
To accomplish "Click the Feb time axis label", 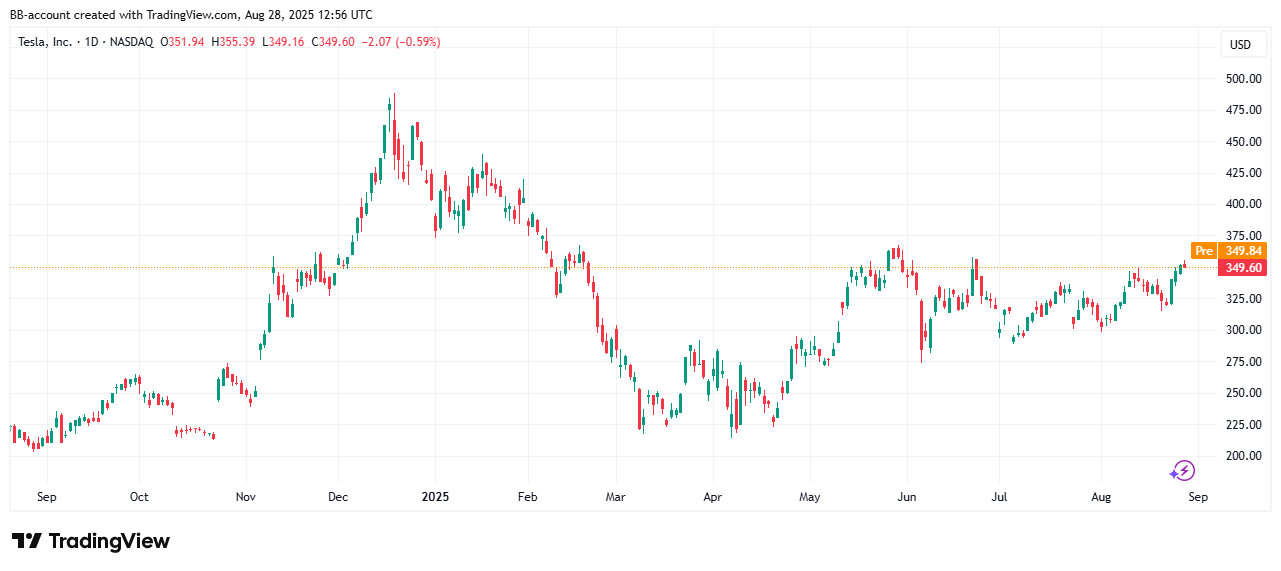I will pyautogui.click(x=528, y=497).
